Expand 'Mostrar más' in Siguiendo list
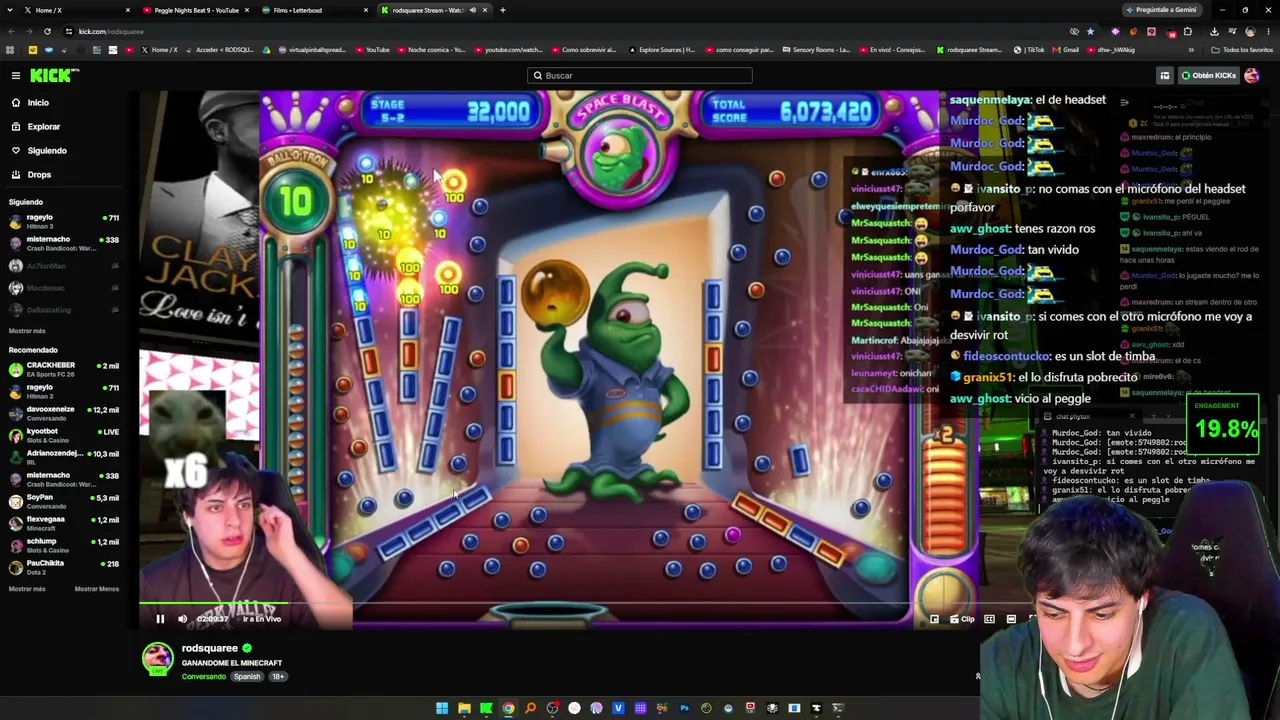Image resolution: width=1280 pixels, height=720 pixels. (27, 331)
